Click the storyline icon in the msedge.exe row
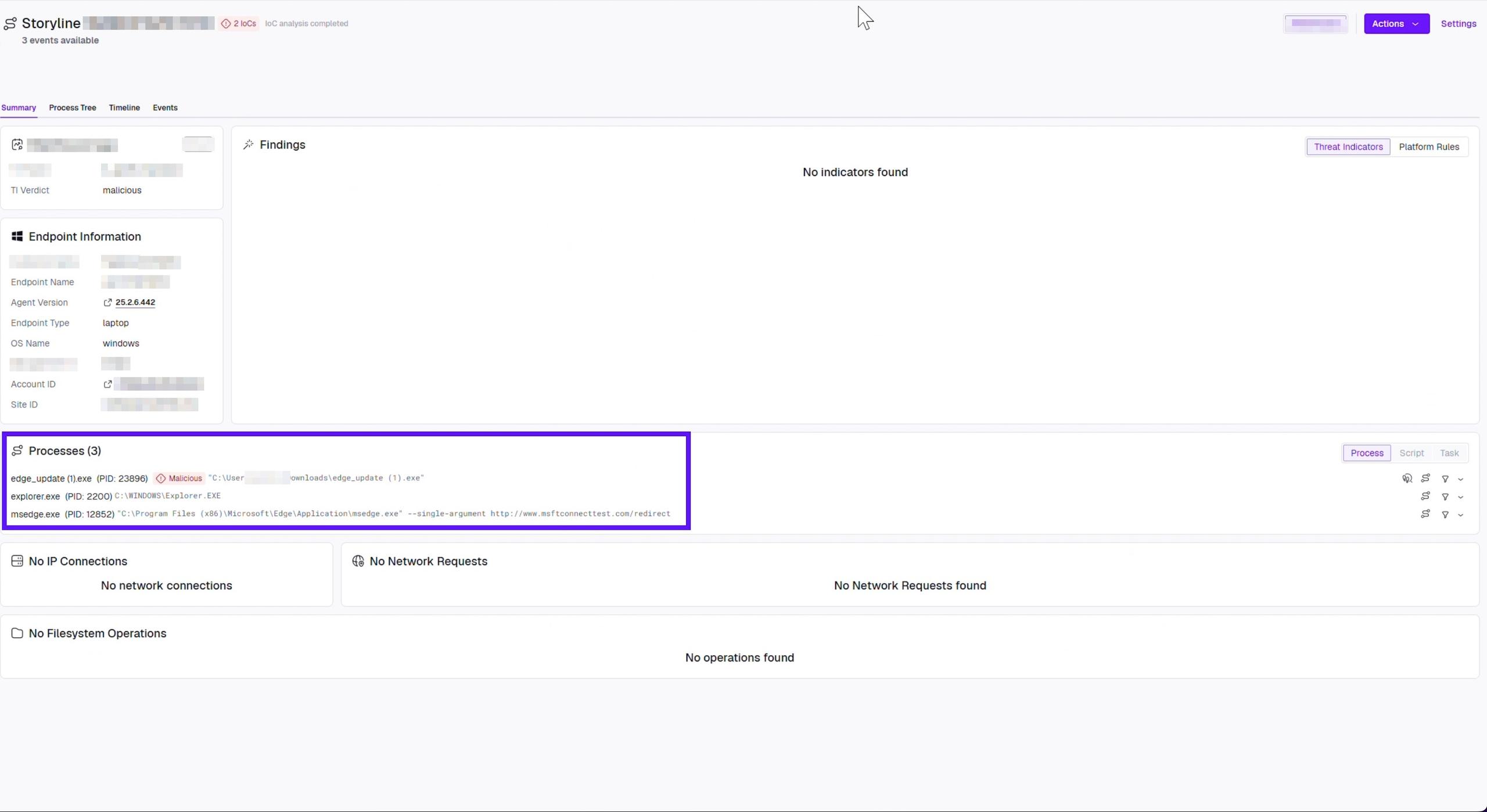1487x812 pixels. click(1425, 514)
